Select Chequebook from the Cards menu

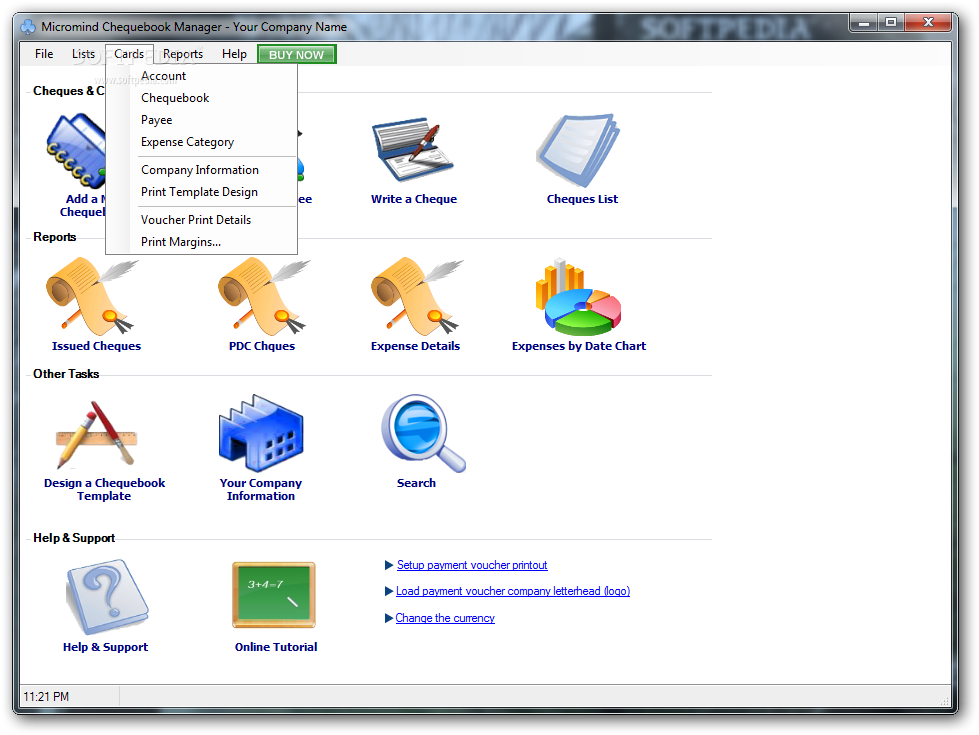pos(201,98)
